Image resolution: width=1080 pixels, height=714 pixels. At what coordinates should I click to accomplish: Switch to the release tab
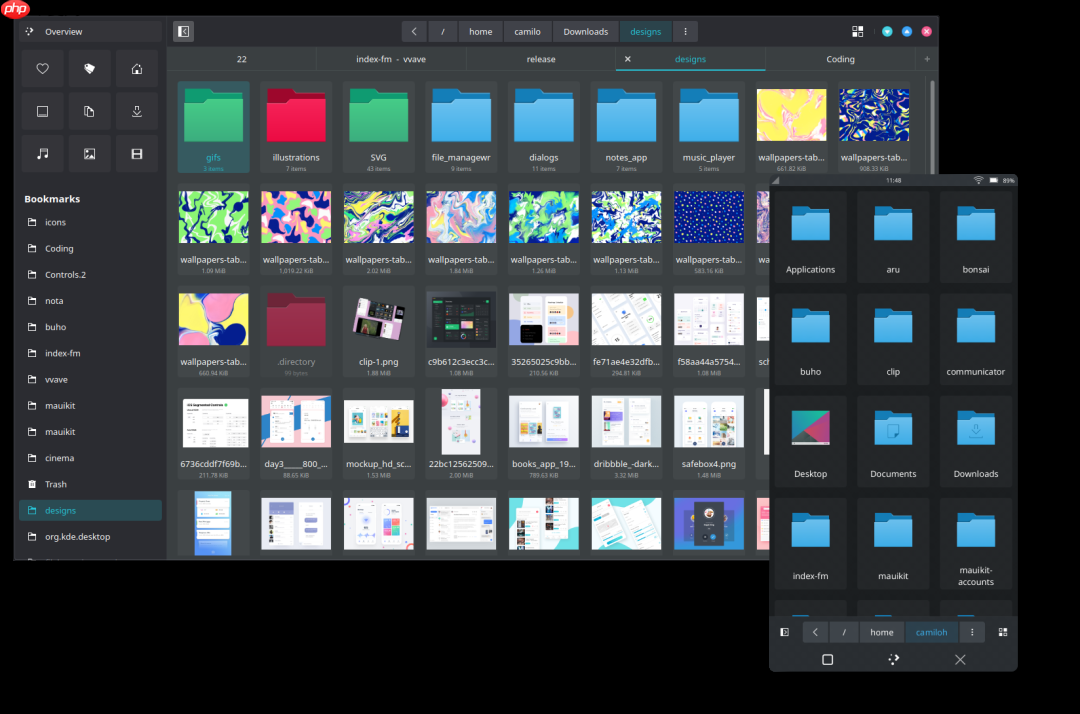[x=541, y=59]
